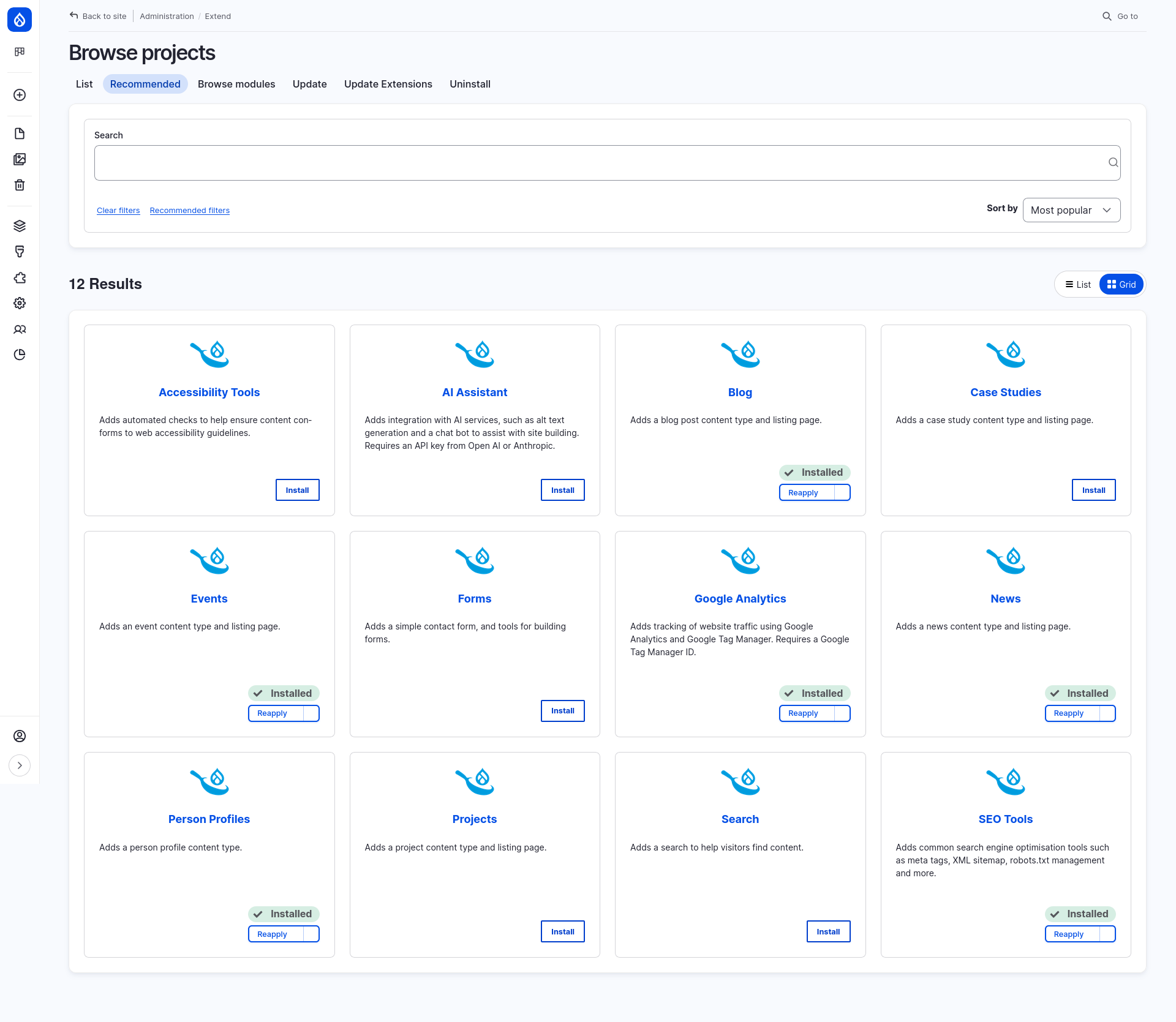This screenshot has height=1022, width=1176.
Task: Open the Dashboard blocks icon in sidebar
Action: 20,51
